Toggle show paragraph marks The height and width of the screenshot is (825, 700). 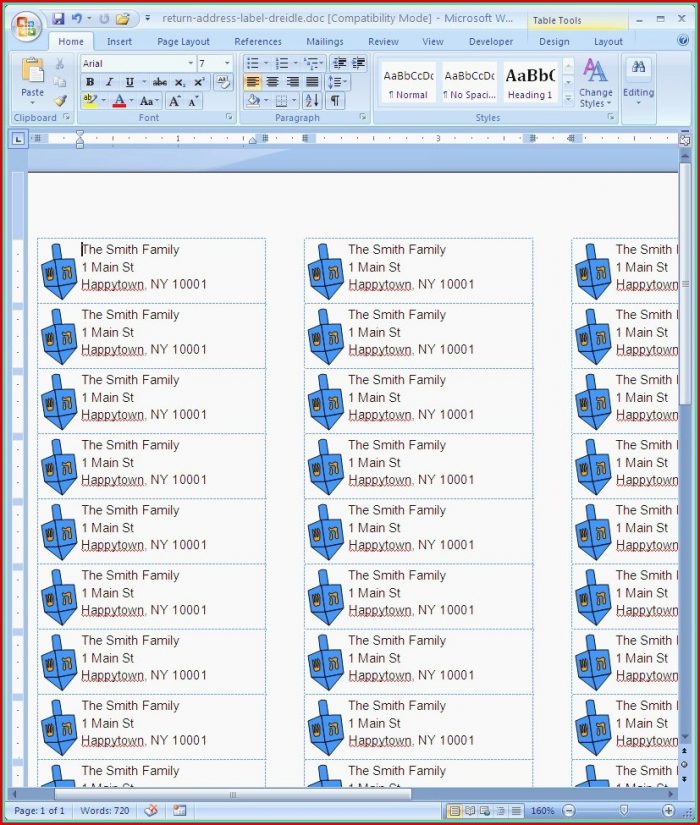tap(335, 100)
